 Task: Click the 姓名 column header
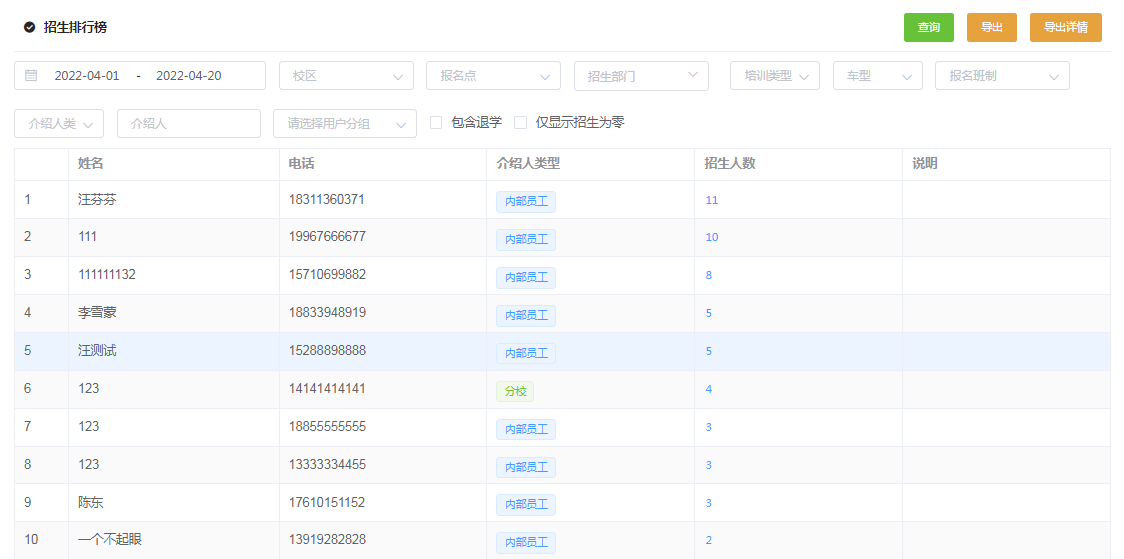(x=91, y=163)
